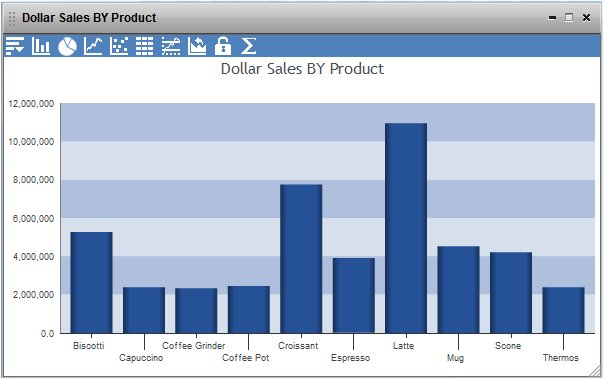
Task: Click the panel resize grip corner
Action: tap(595, 371)
